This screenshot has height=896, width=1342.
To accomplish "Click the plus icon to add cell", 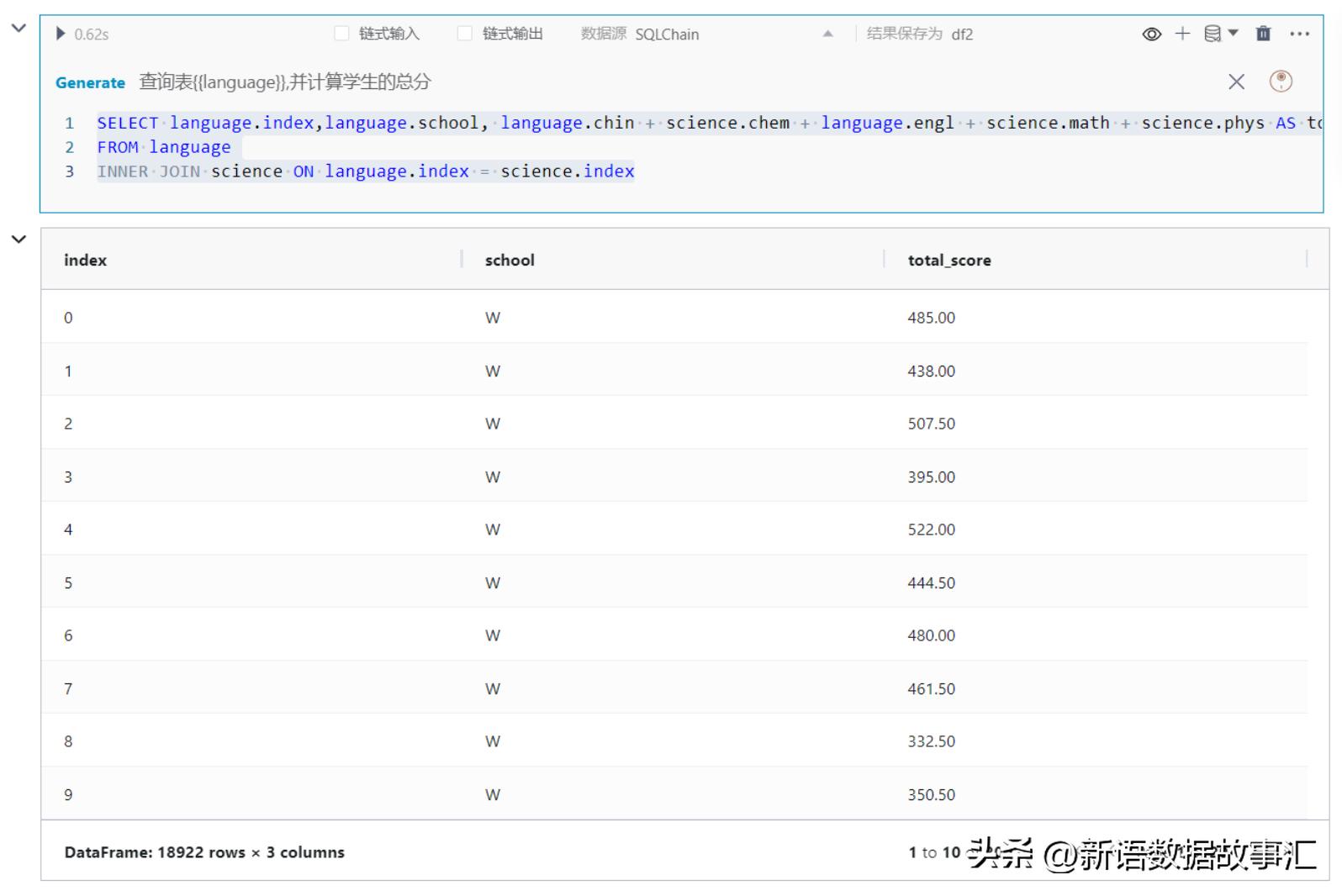I will 1182,34.
